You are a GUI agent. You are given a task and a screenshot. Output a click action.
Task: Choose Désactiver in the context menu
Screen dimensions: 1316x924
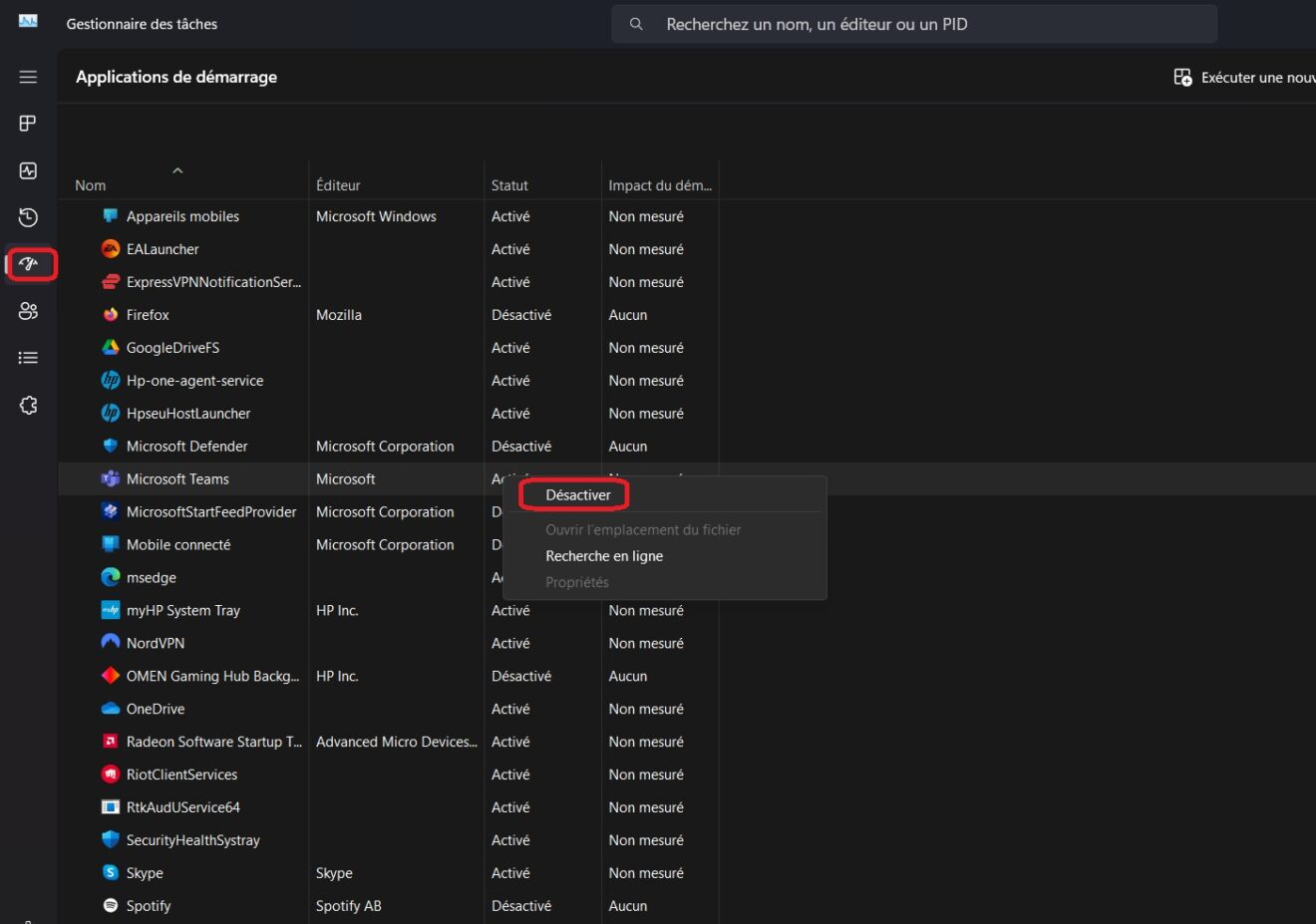coord(578,495)
